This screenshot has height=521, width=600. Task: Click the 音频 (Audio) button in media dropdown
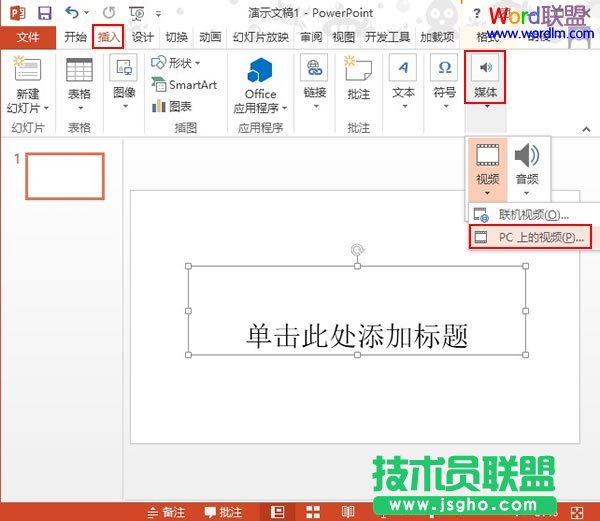pyautogui.click(x=527, y=169)
